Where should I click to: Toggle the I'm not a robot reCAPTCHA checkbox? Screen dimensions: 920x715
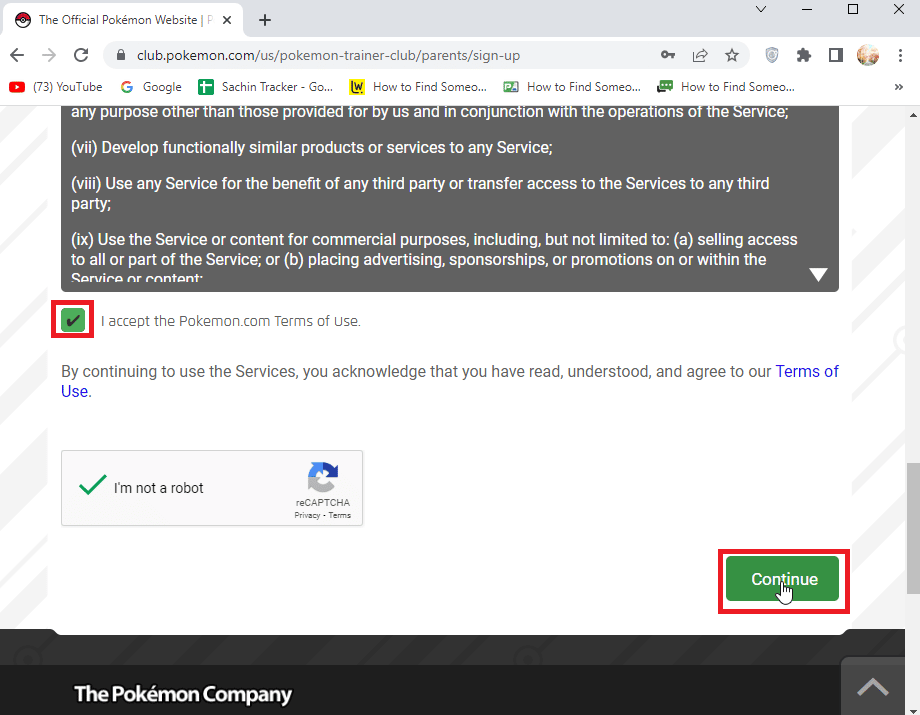93,485
